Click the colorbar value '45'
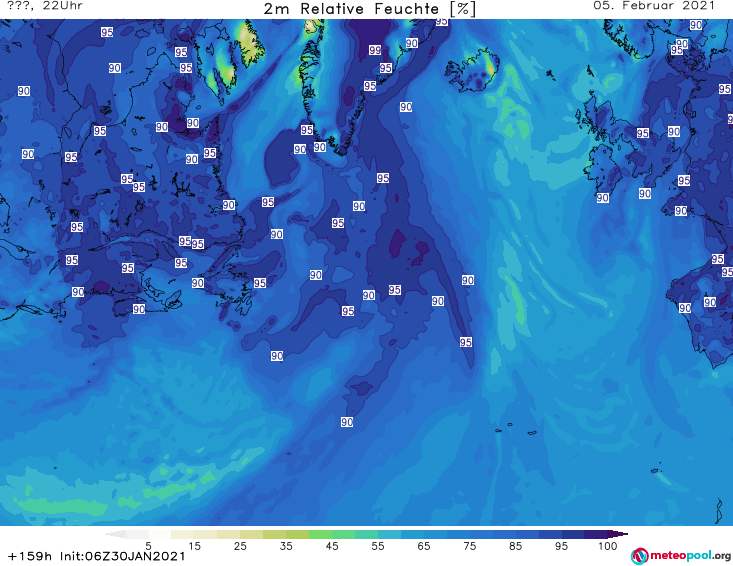 point(332,546)
